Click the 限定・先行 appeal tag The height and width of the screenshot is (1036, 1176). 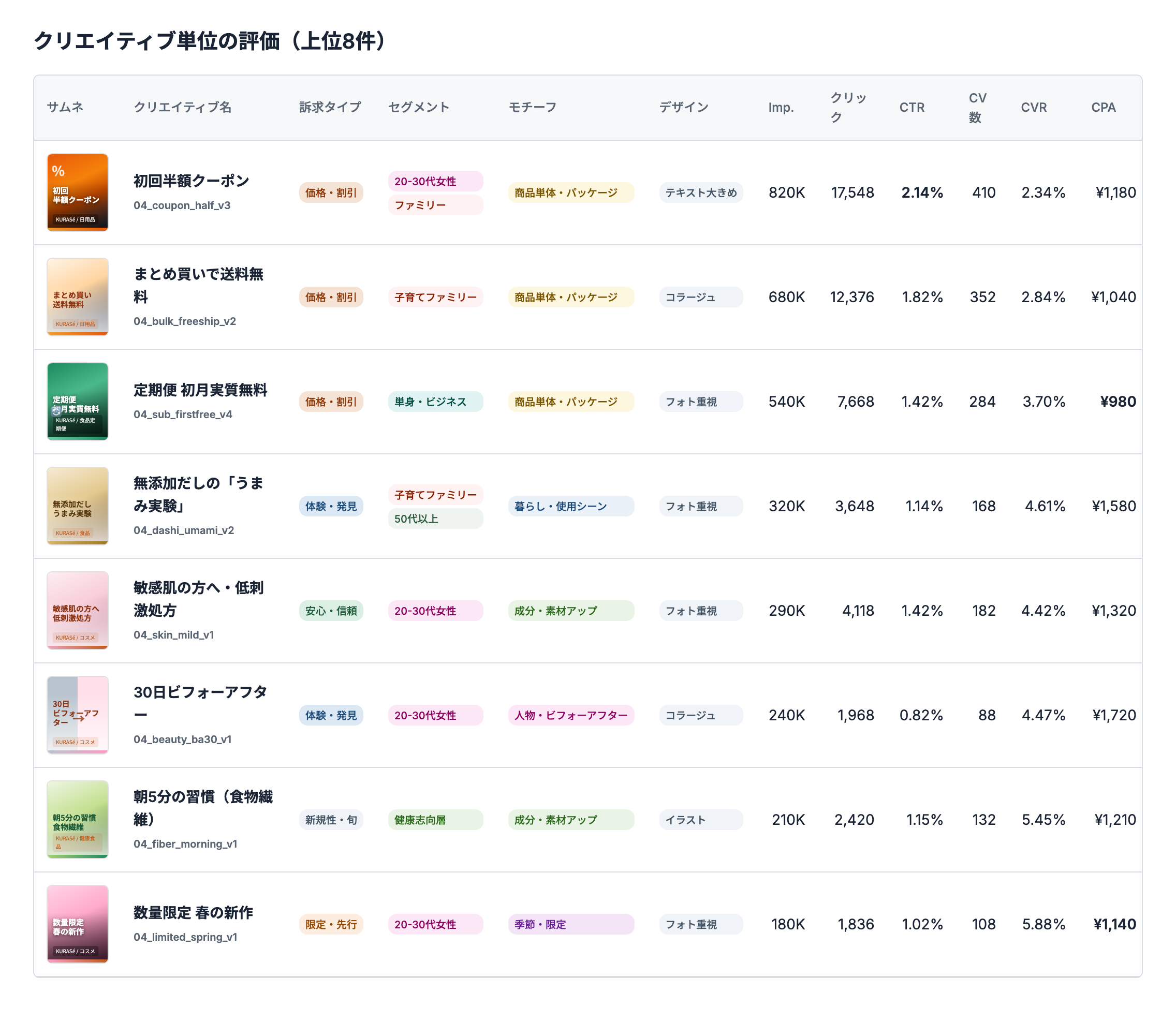[x=331, y=924]
